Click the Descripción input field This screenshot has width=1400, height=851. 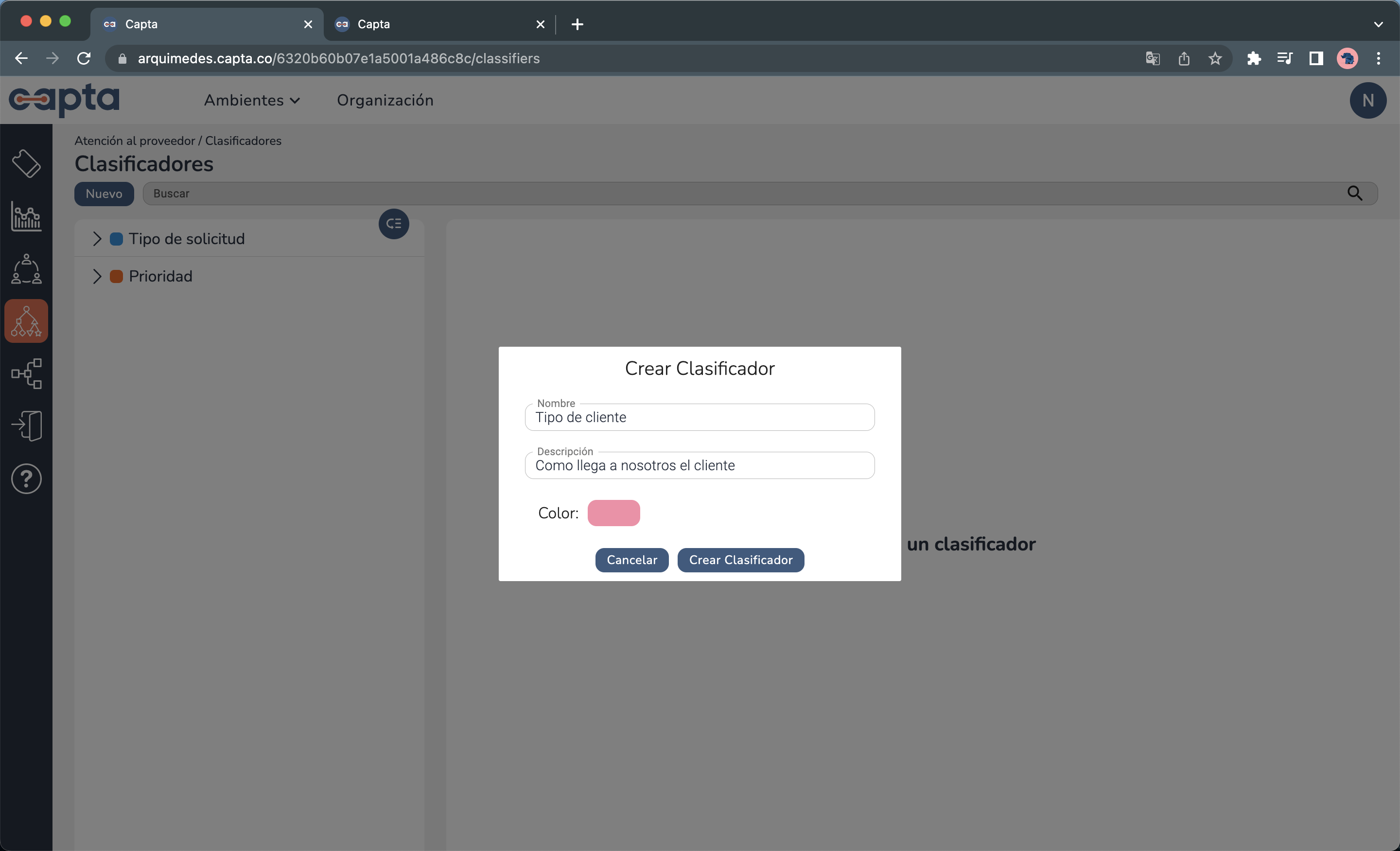pyautogui.click(x=699, y=465)
